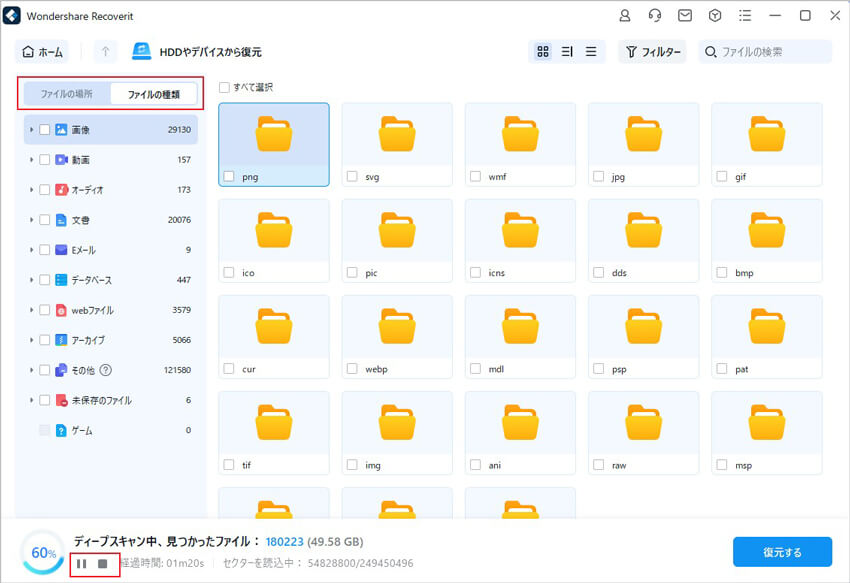This screenshot has height=583, width=850.
Task: Click the hexagon cube icon in title bar
Action: point(715,16)
